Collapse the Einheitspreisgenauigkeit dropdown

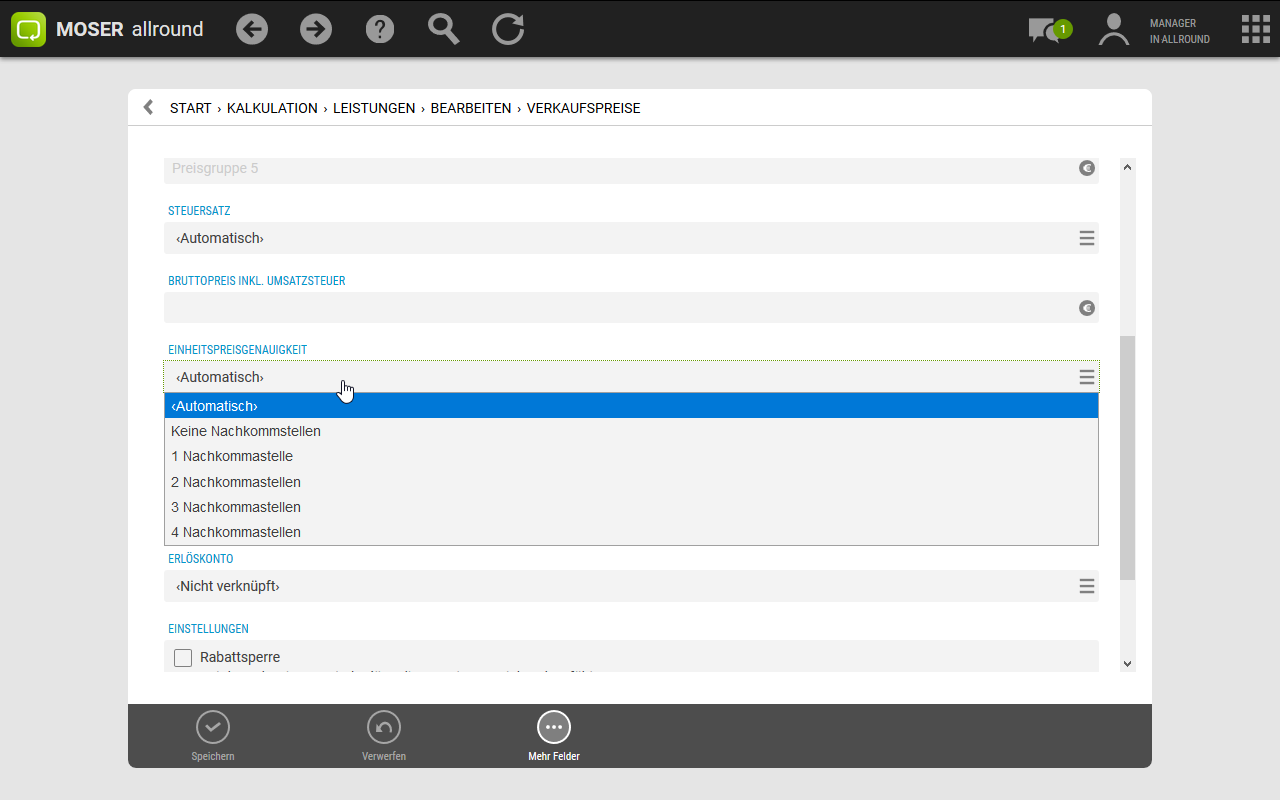pos(1086,377)
